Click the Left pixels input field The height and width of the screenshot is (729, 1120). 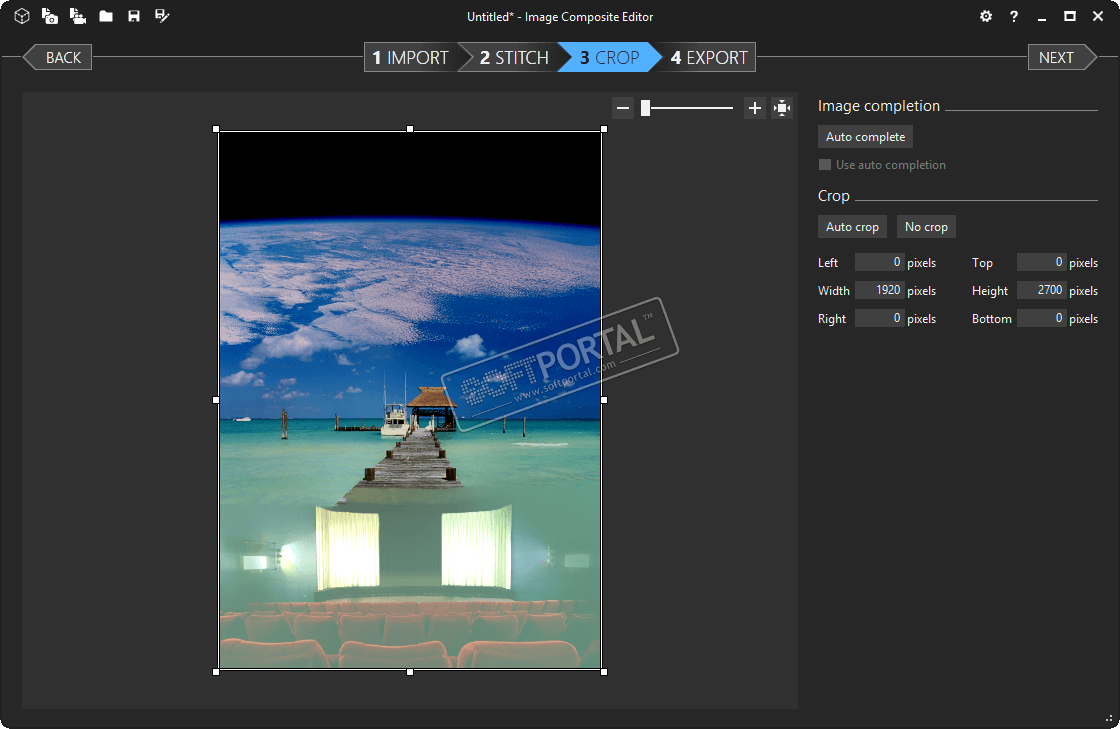point(879,262)
